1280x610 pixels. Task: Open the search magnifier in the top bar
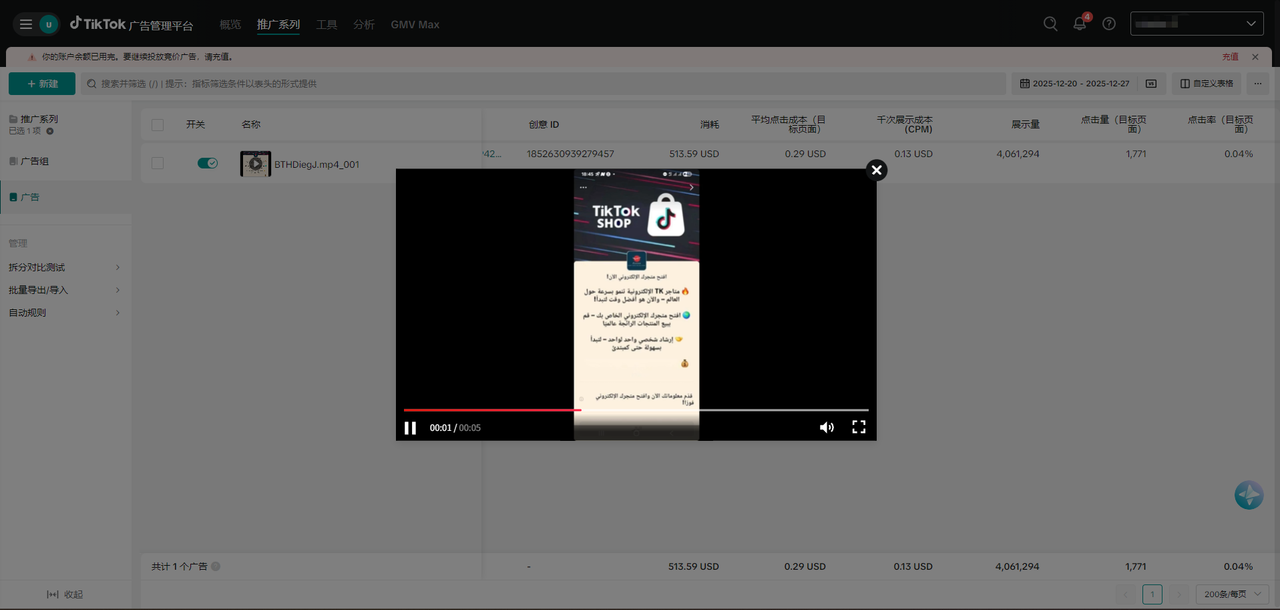point(1050,24)
